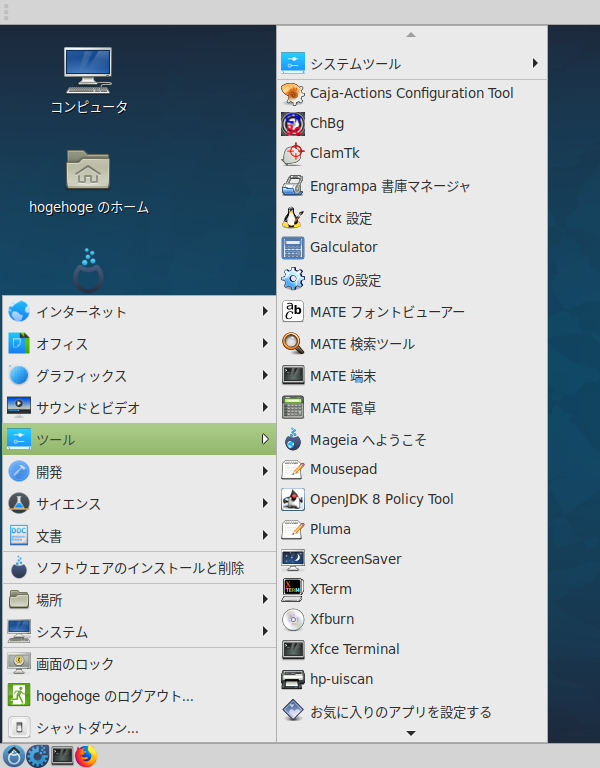Image resolution: width=600 pixels, height=768 pixels.
Task: Launch Pluma editor icon
Action: coord(293,529)
